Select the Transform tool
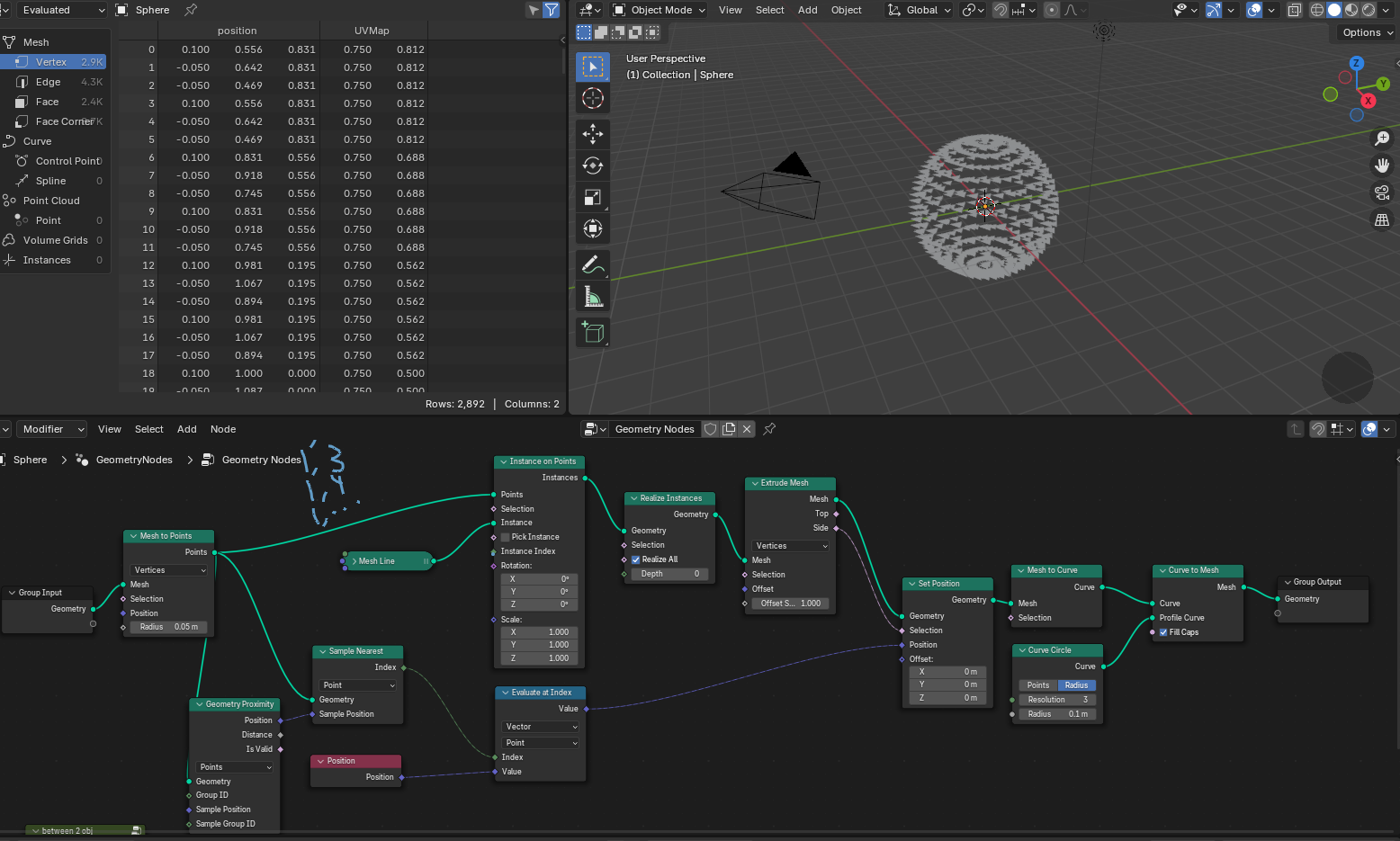The width and height of the screenshot is (1400, 841). (593, 228)
